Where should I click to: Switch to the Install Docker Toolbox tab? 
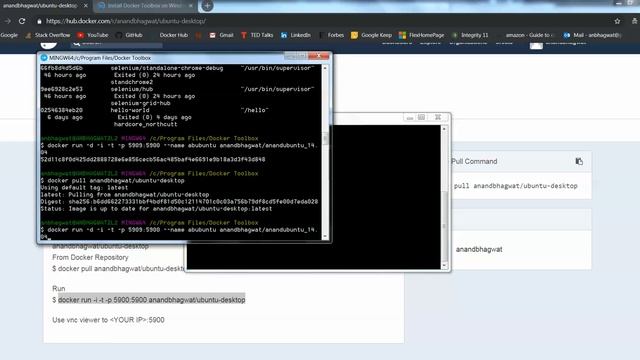point(144,6)
